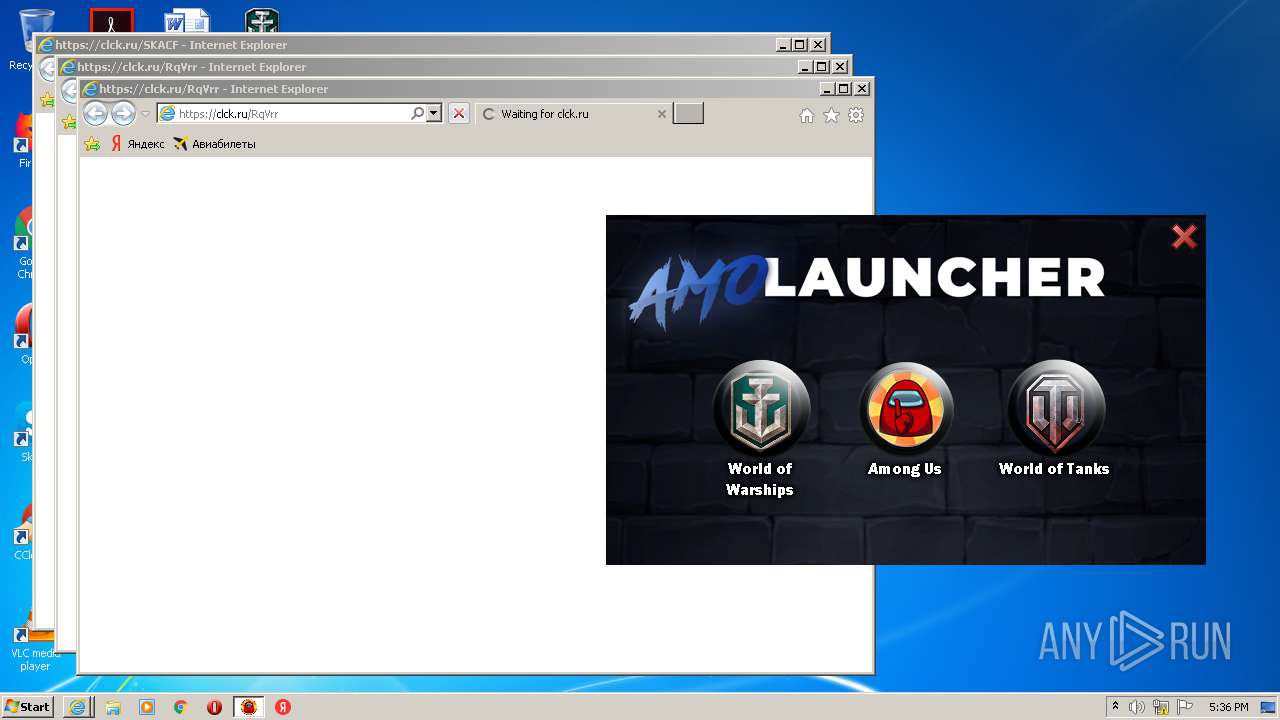This screenshot has height=720, width=1280.
Task: Open the Adobe Reader desktop icon
Action: 112,21
